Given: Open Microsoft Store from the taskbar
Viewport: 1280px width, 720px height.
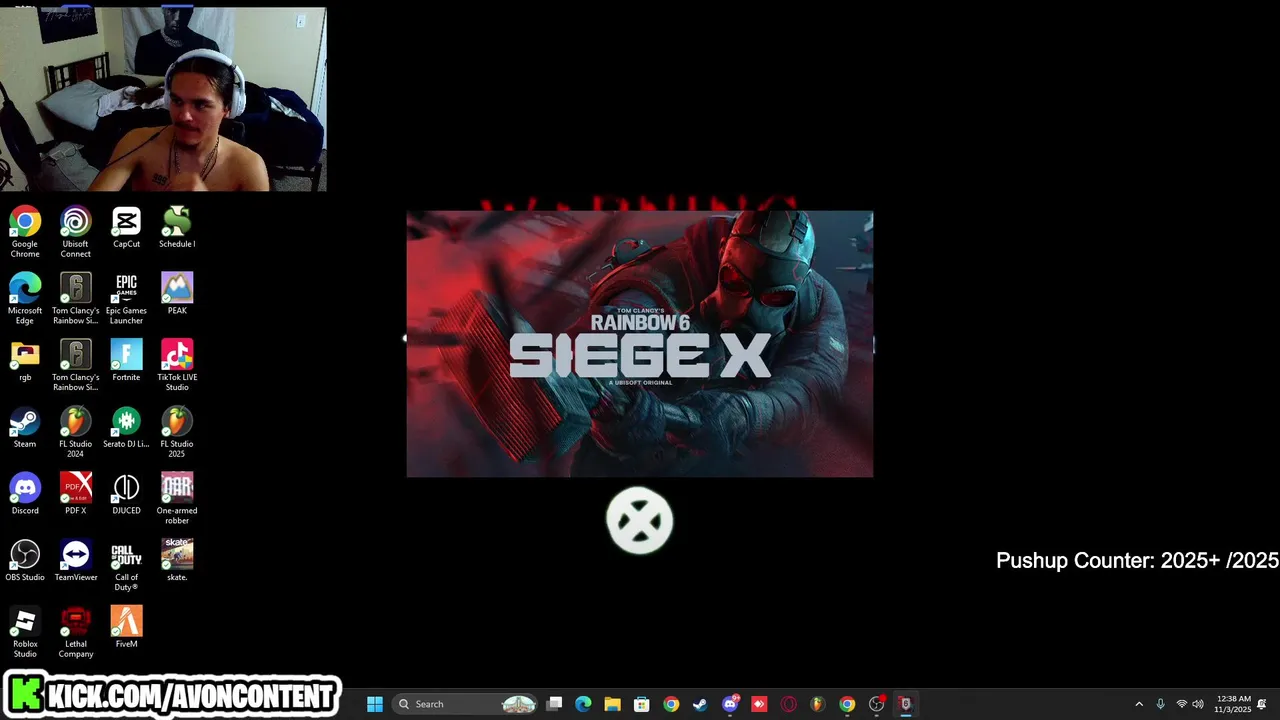Looking at the screenshot, I should click(642, 704).
